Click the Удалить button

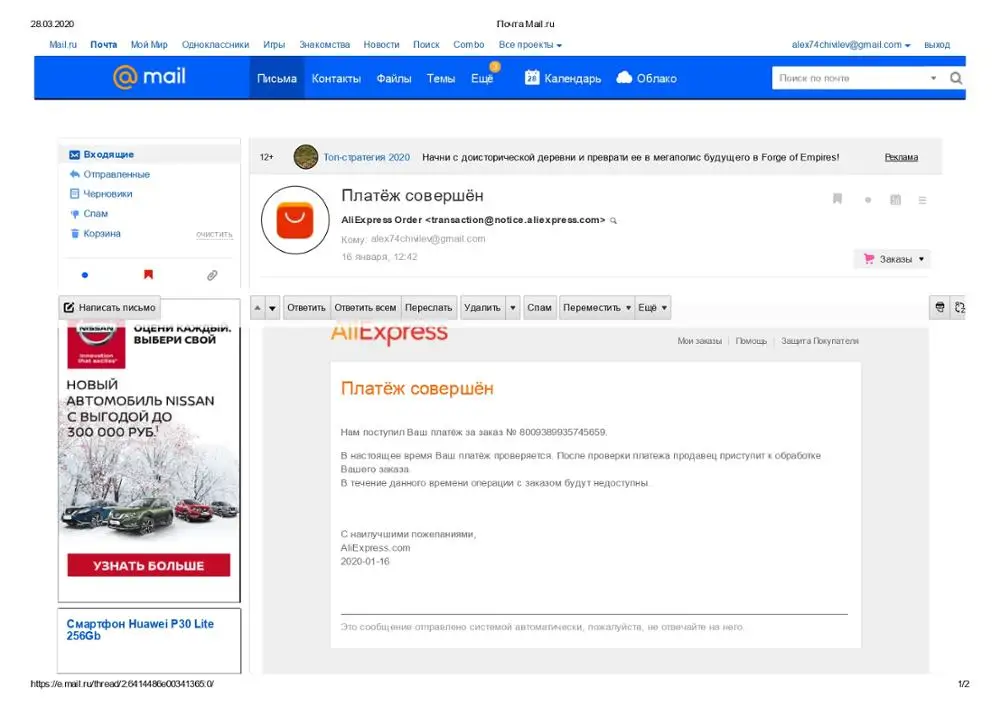click(482, 307)
